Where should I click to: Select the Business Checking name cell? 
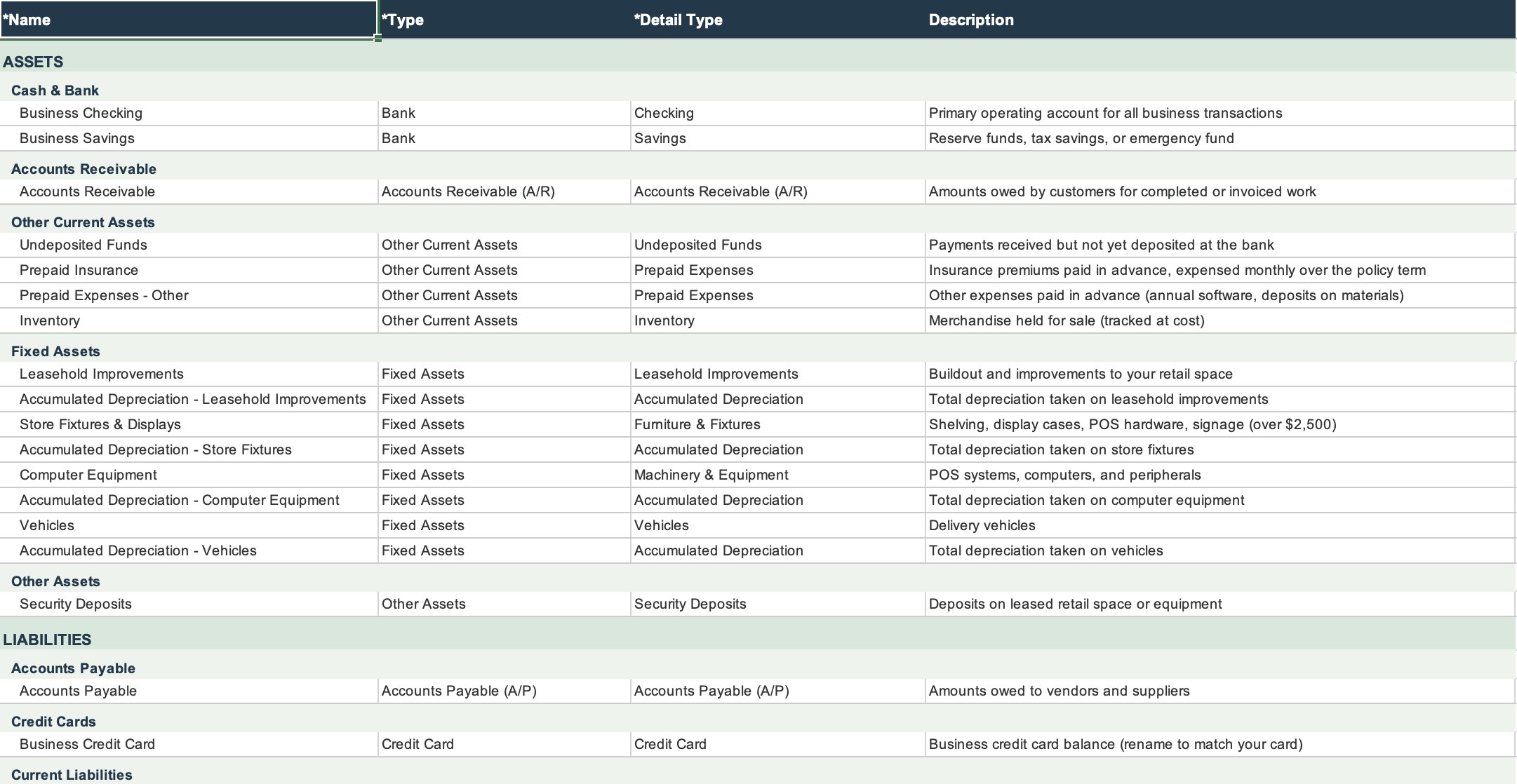tap(189, 114)
